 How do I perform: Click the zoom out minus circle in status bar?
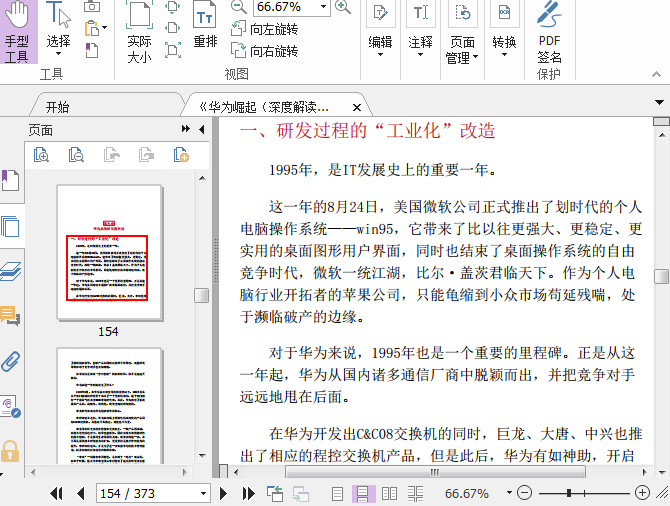524,493
